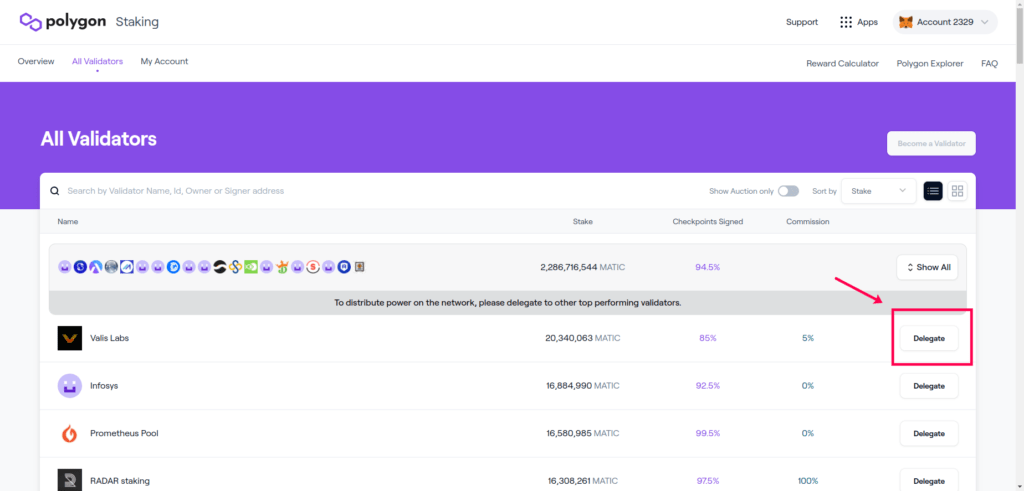Image resolution: width=1024 pixels, height=491 pixels.
Task: Click the 16,884,990 MATIC stake value
Action: click(583, 386)
